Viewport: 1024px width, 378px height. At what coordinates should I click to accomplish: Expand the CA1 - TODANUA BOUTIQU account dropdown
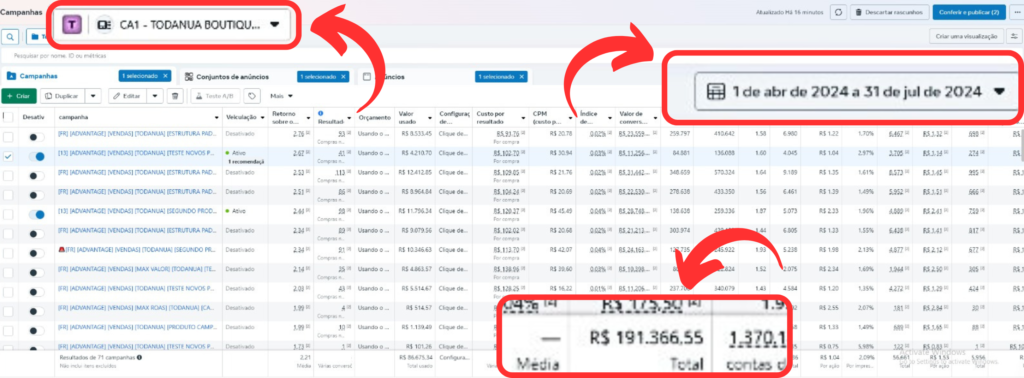click(x=274, y=25)
